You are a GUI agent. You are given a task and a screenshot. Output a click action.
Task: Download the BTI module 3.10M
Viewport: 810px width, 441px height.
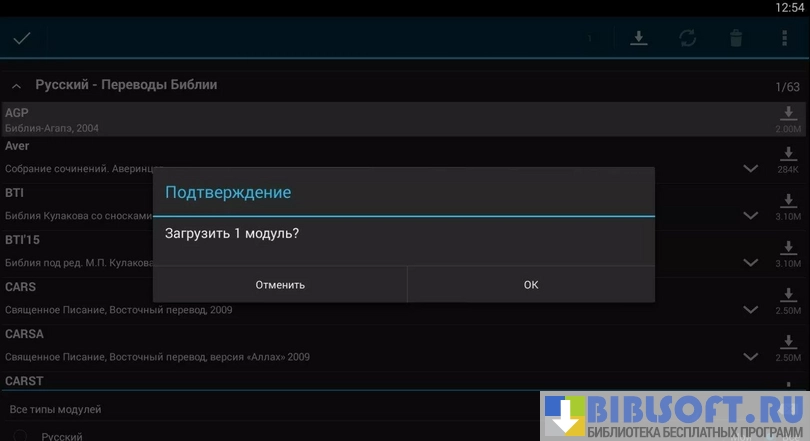(x=788, y=205)
